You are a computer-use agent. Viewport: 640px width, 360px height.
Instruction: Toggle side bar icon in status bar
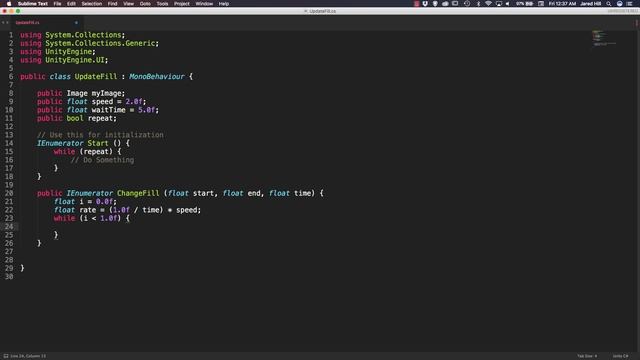[x=6, y=356]
